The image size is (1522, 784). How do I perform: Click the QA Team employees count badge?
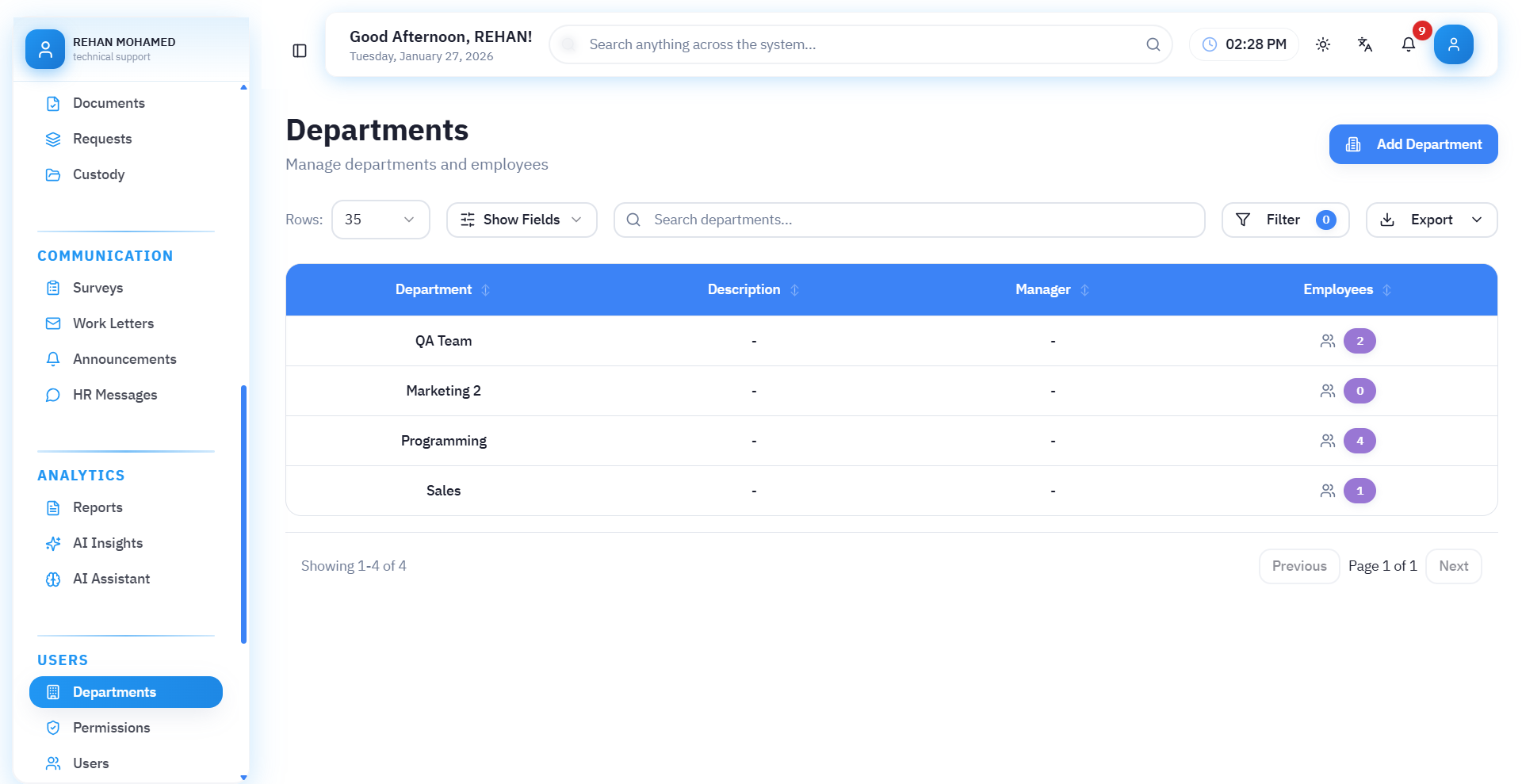1359,341
